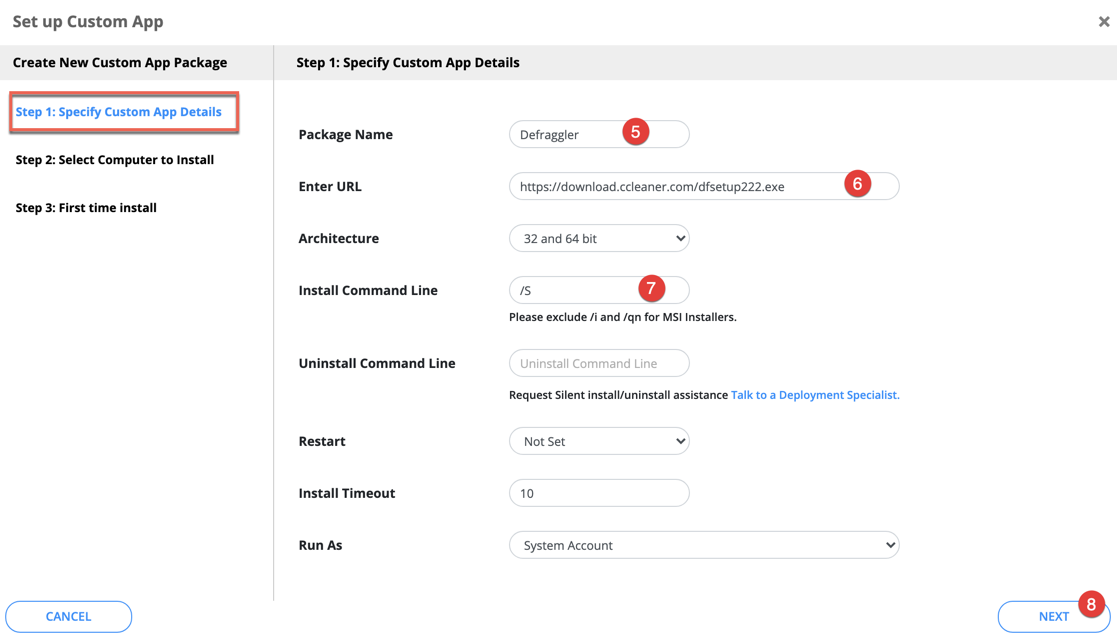This screenshot has width=1117, height=639.
Task: Open the Architecture dropdown
Action: tap(599, 238)
